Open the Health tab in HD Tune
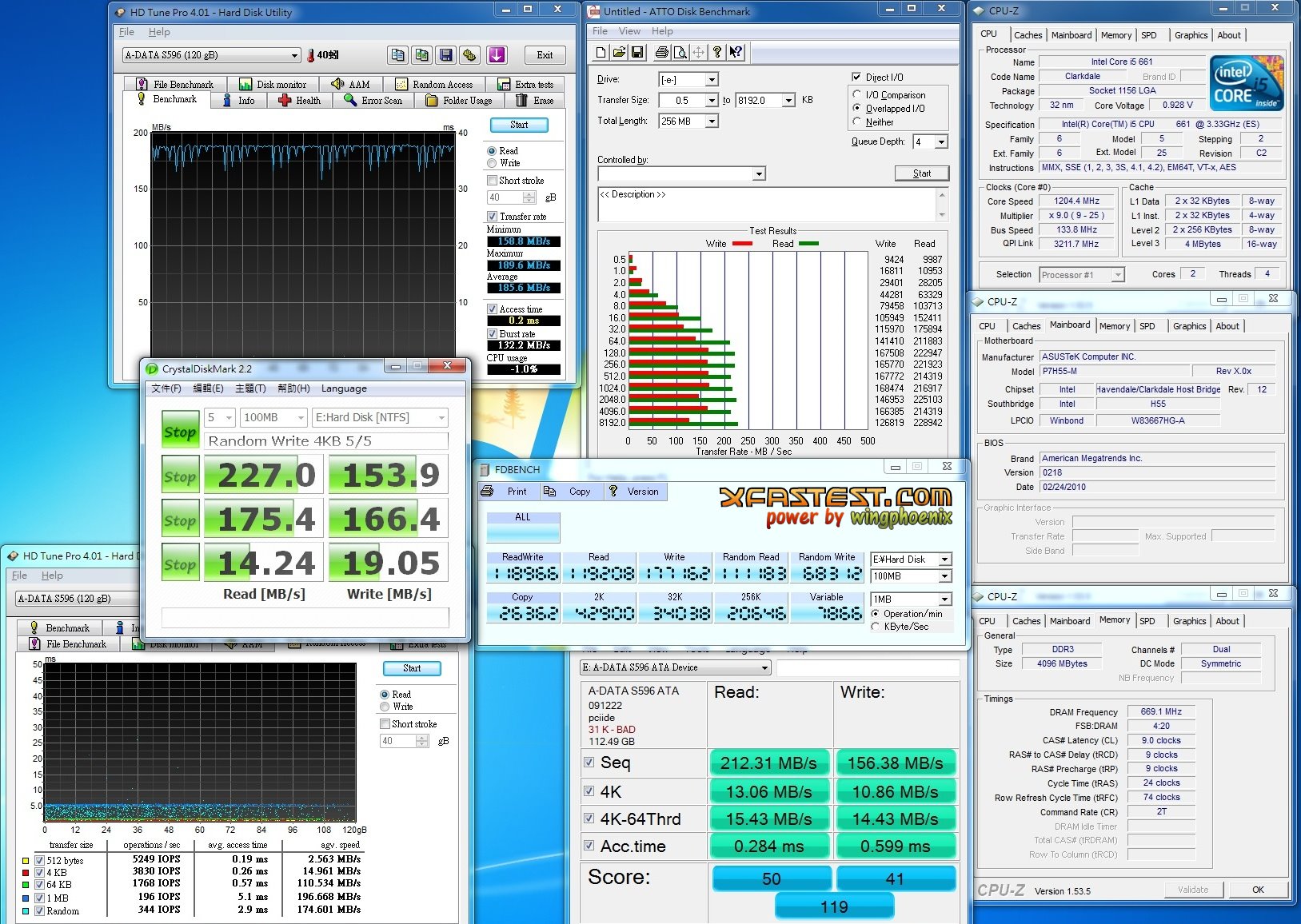The image size is (1301, 924). [x=300, y=101]
